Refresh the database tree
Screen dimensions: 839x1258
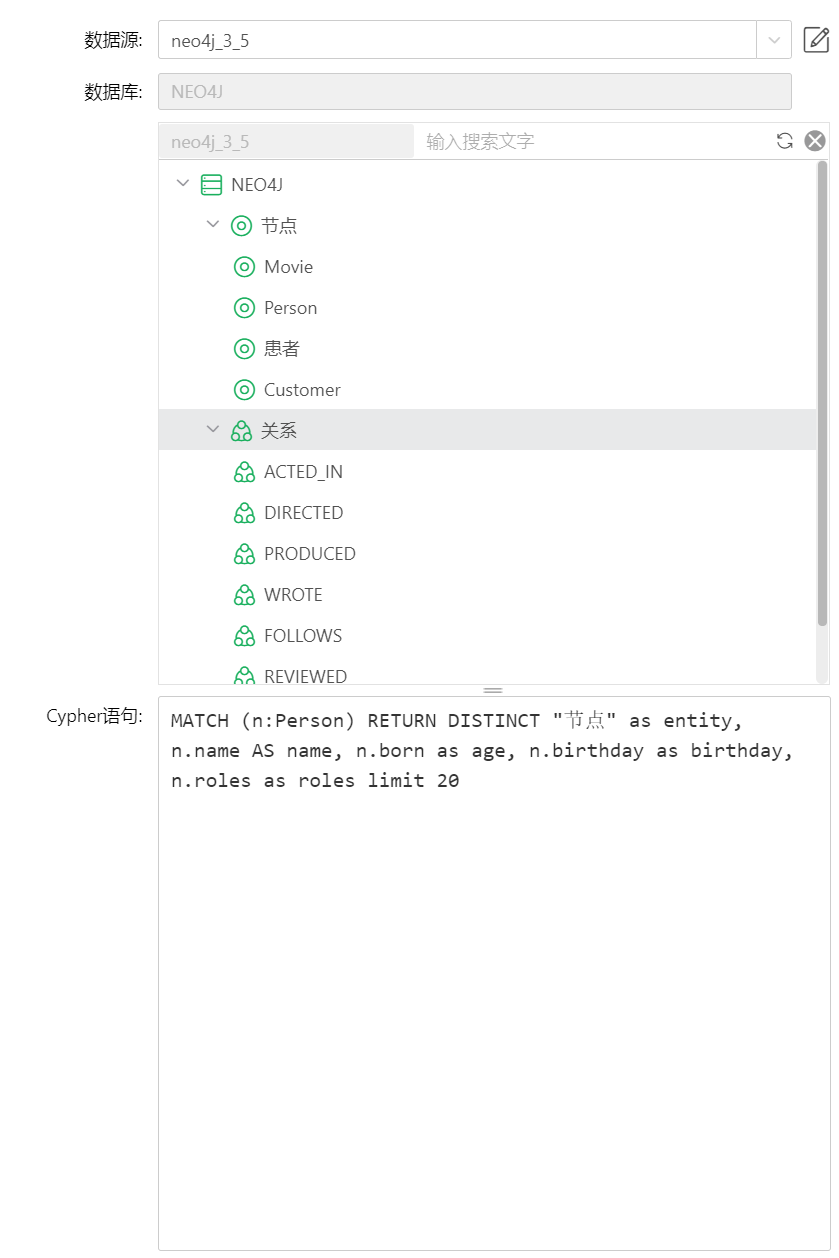[785, 141]
